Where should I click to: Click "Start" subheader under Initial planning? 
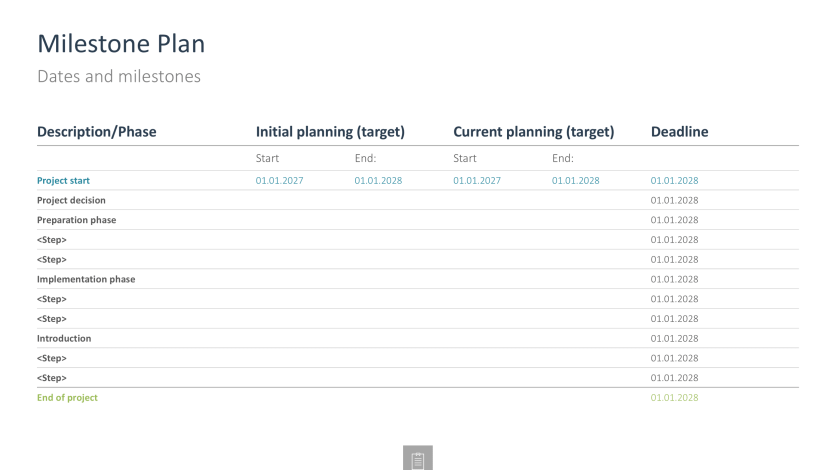(267, 158)
